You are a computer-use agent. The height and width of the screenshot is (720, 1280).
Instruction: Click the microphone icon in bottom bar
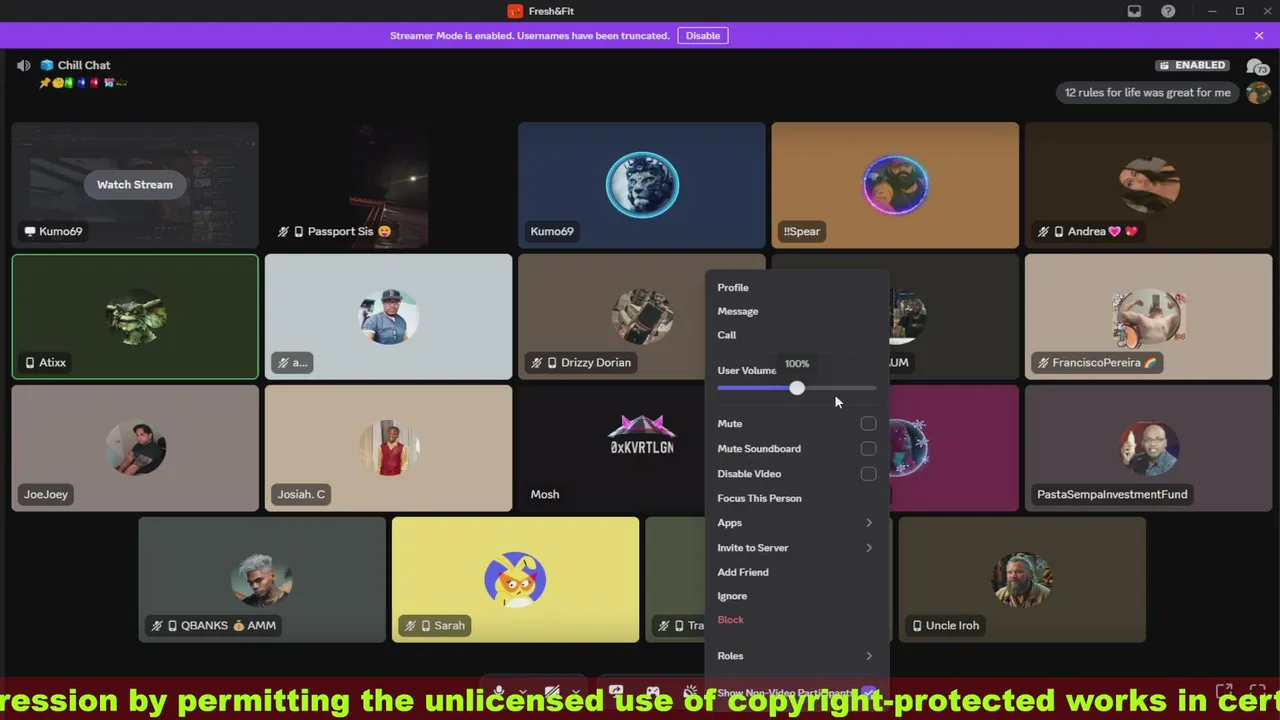pos(498,691)
